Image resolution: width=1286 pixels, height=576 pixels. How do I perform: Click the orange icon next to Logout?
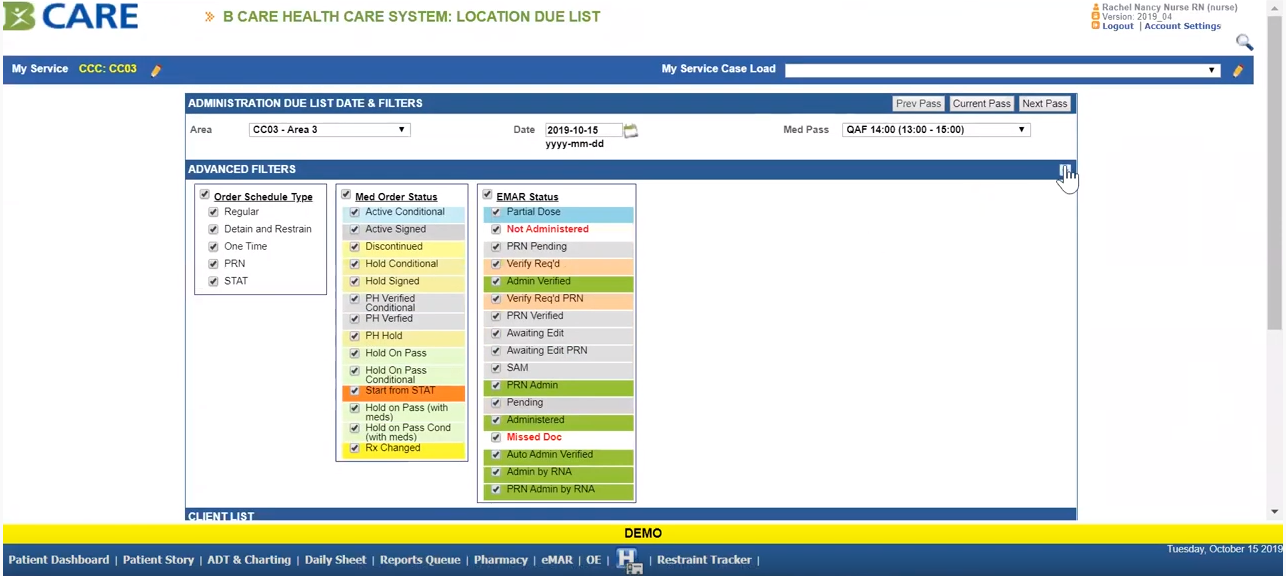point(1096,26)
